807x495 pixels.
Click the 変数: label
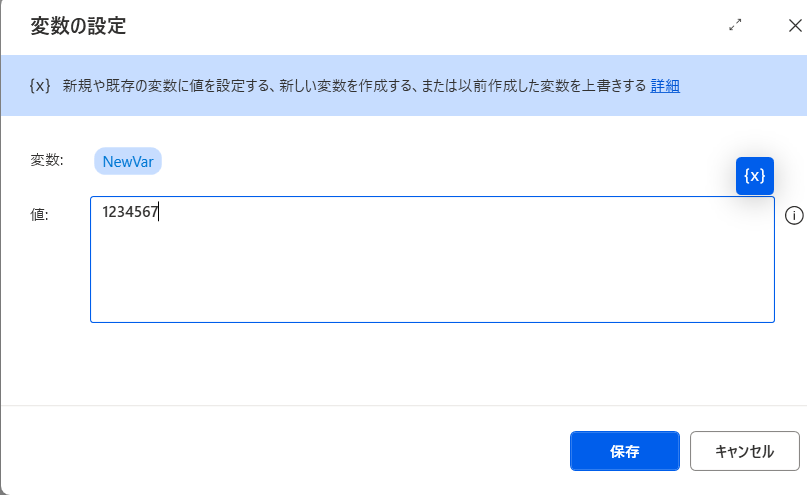click(47, 160)
